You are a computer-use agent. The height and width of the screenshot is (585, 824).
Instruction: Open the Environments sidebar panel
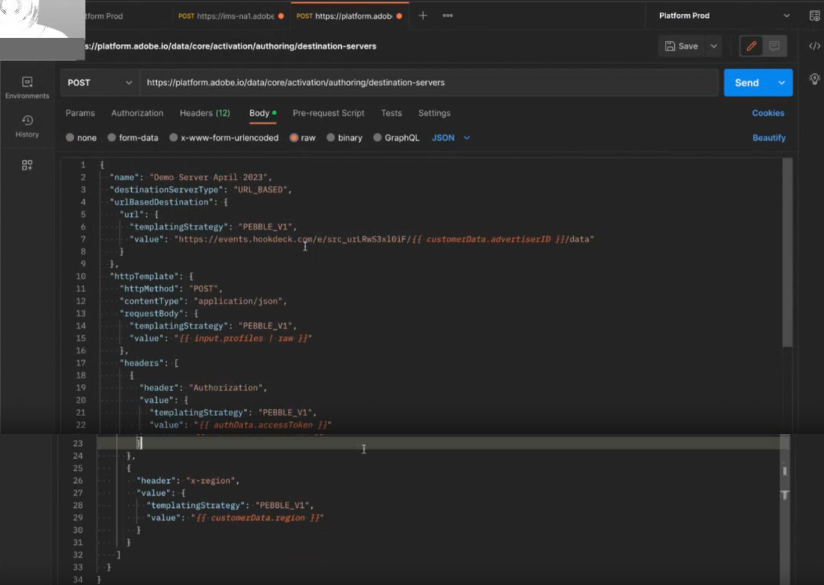(x=27, y=87)
